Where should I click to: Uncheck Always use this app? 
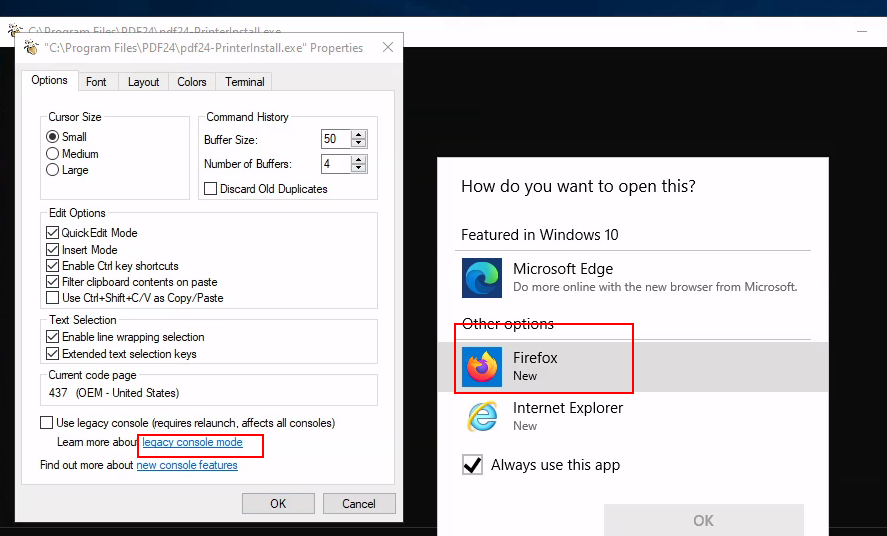[472, 465]
